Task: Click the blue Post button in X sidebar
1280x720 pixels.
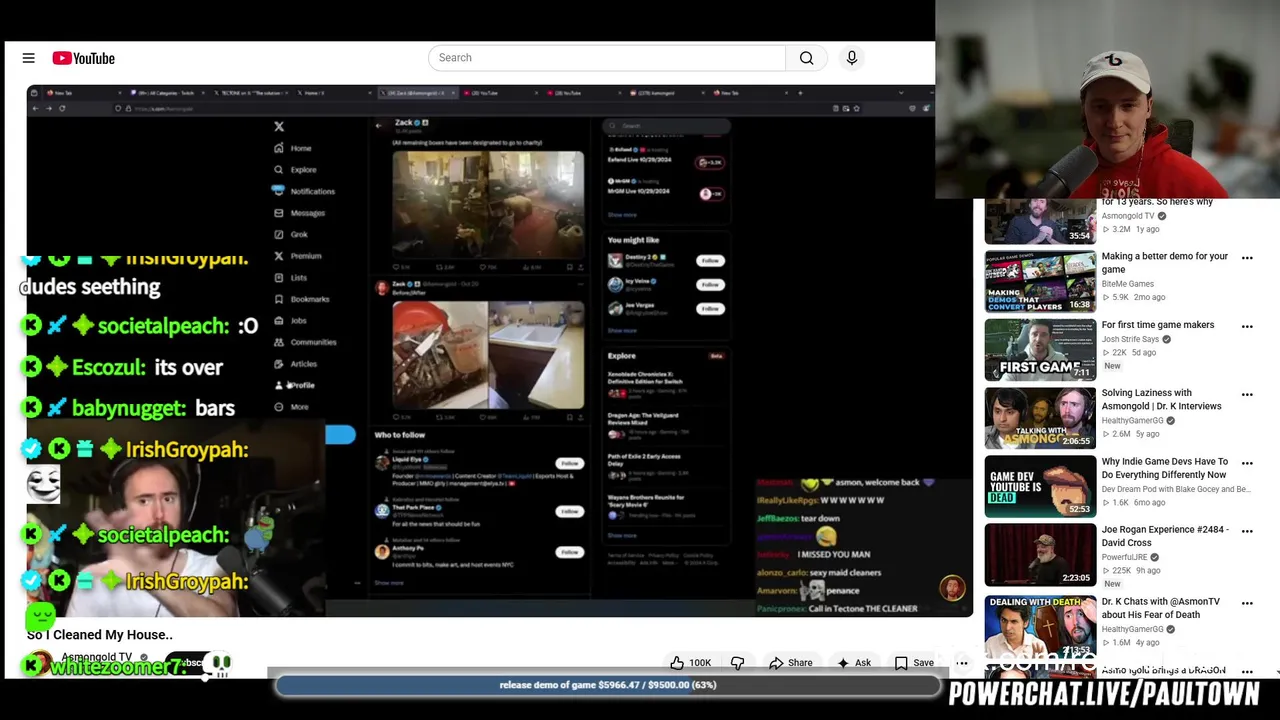Action: click(x=340, y=434)
